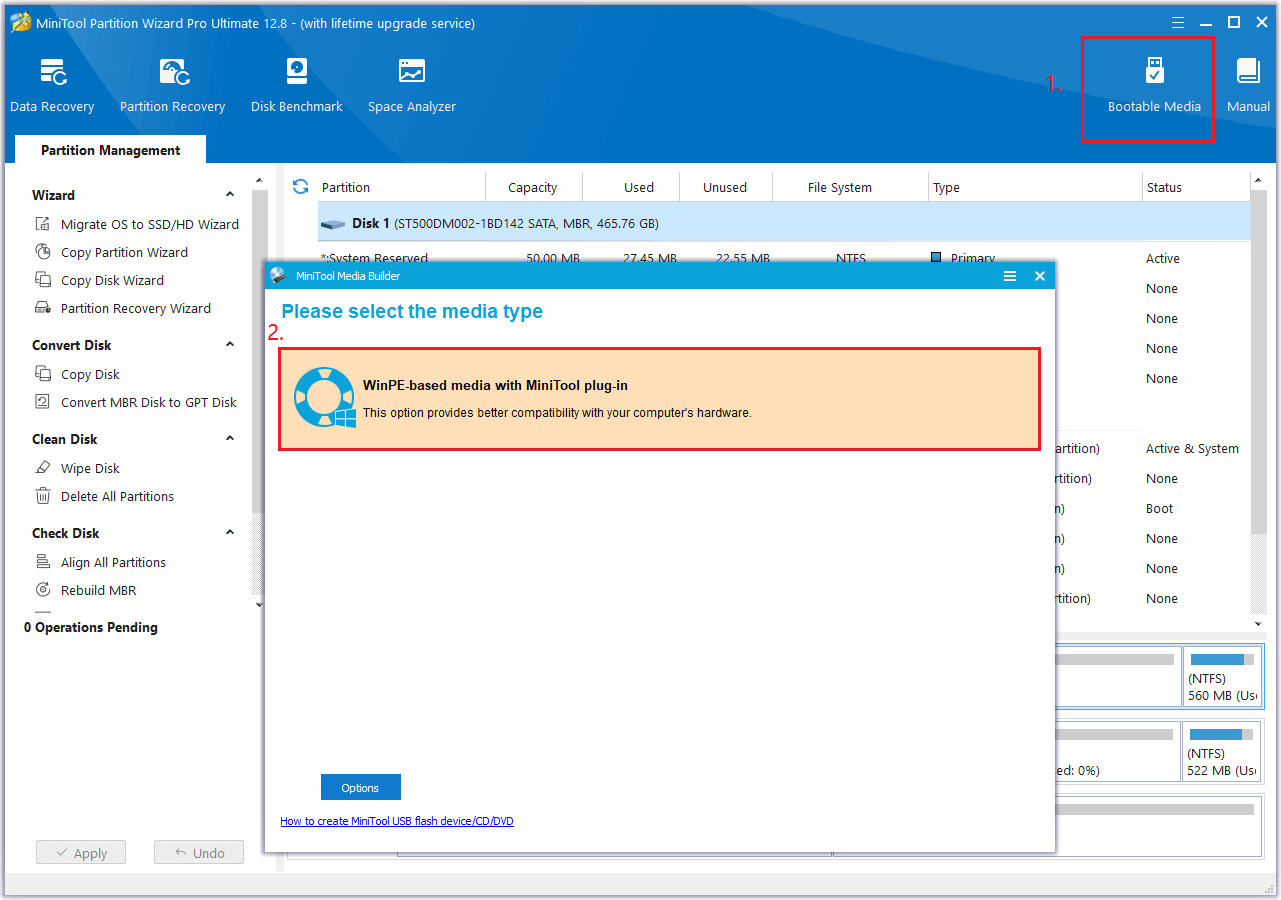Click the Convert MBR Disk to GPT icon
The width and height of the screenshot is (1281, 900).
click(43, 402)
